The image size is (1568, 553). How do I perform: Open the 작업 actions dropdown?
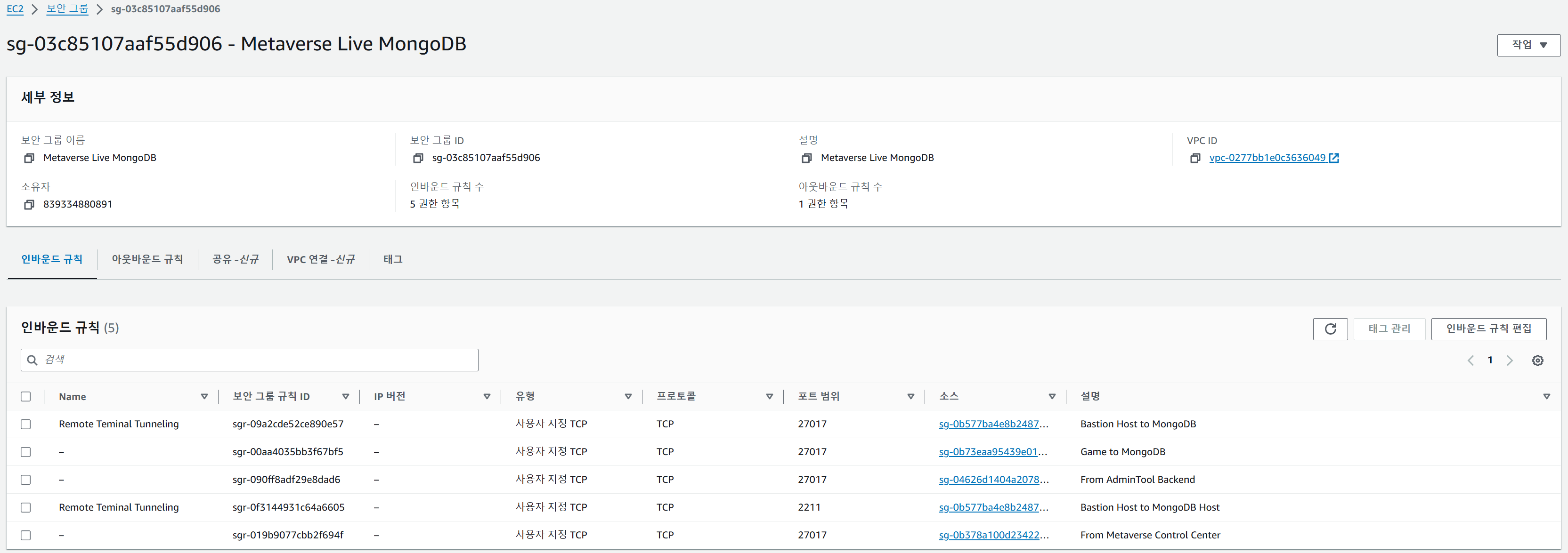(x=1528, y=45)
